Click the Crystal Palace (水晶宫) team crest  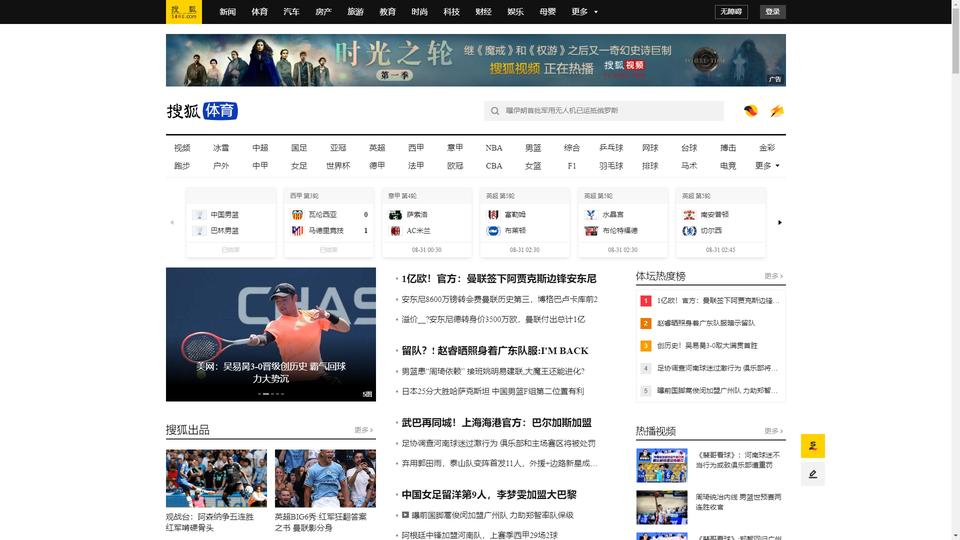tap(591, 215)
